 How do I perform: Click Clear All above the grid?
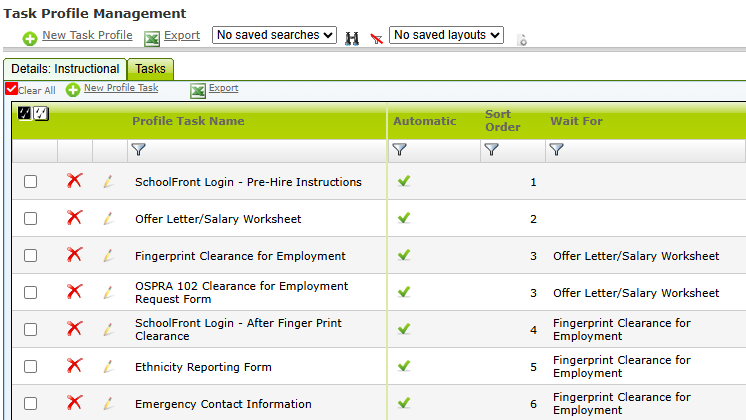tap(37, 90)
